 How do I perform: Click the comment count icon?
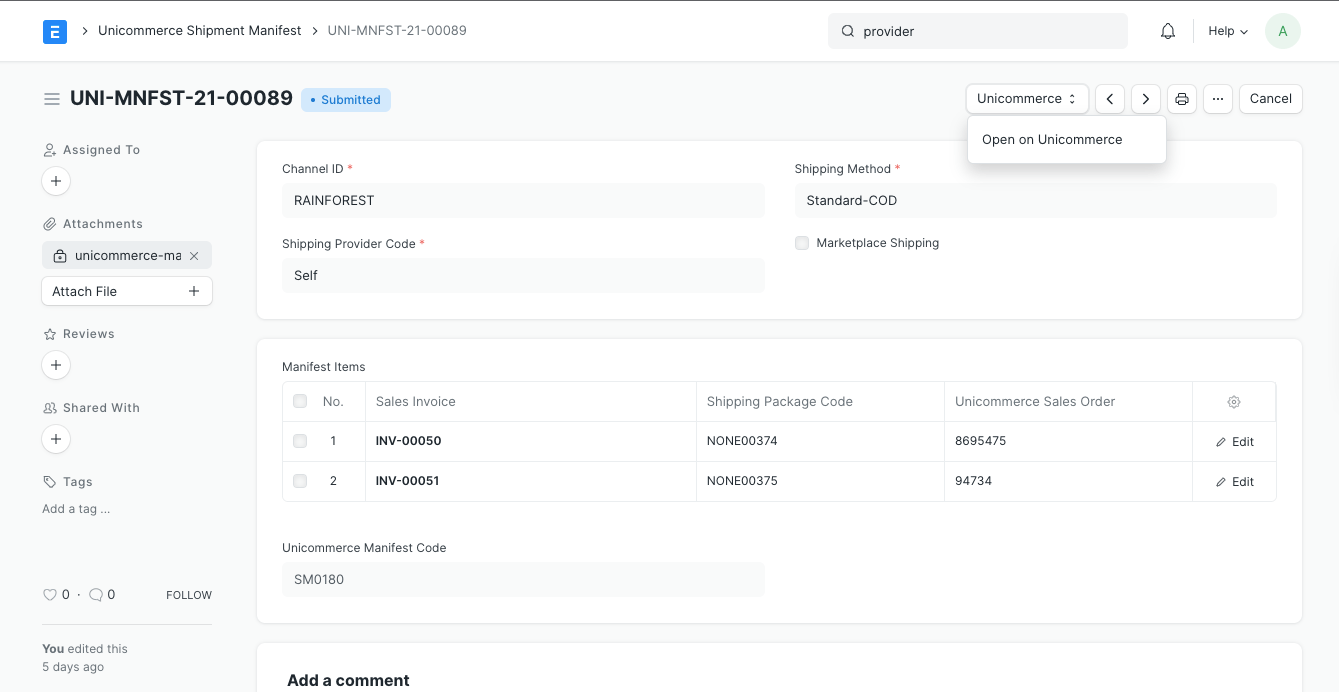click(95, 594)
